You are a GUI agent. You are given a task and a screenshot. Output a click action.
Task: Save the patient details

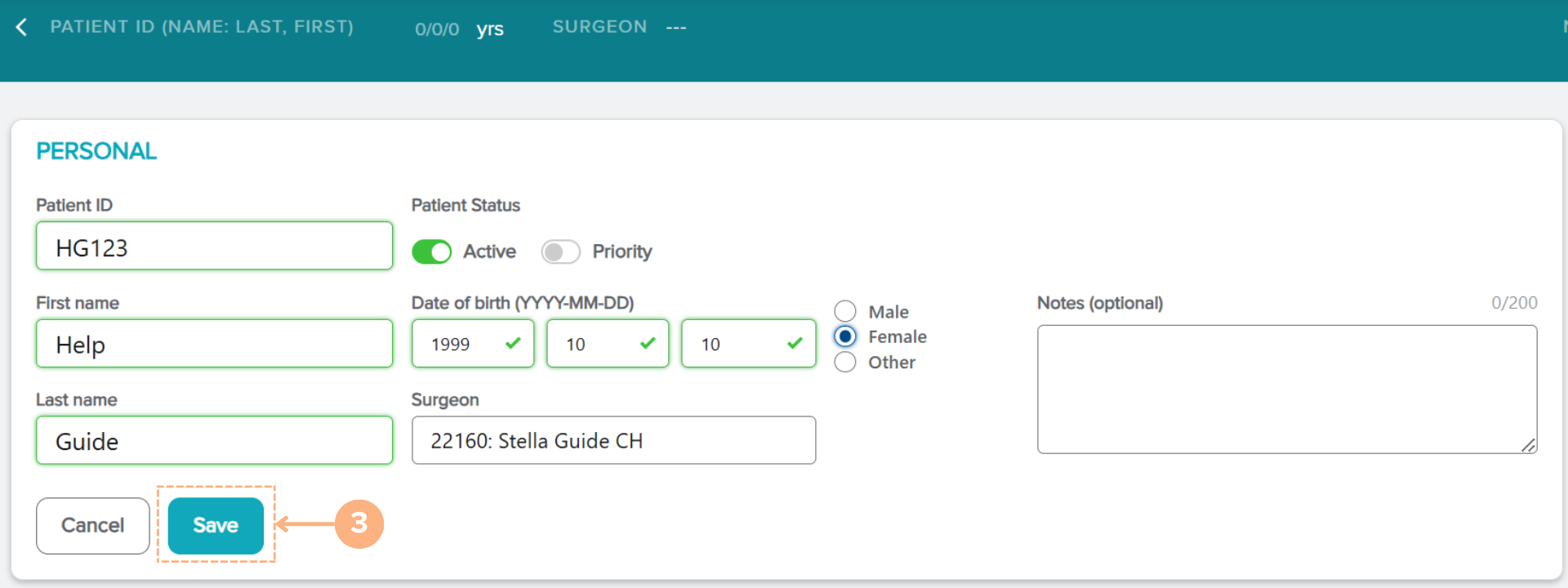pyautogui.click(x=216, y=525)
